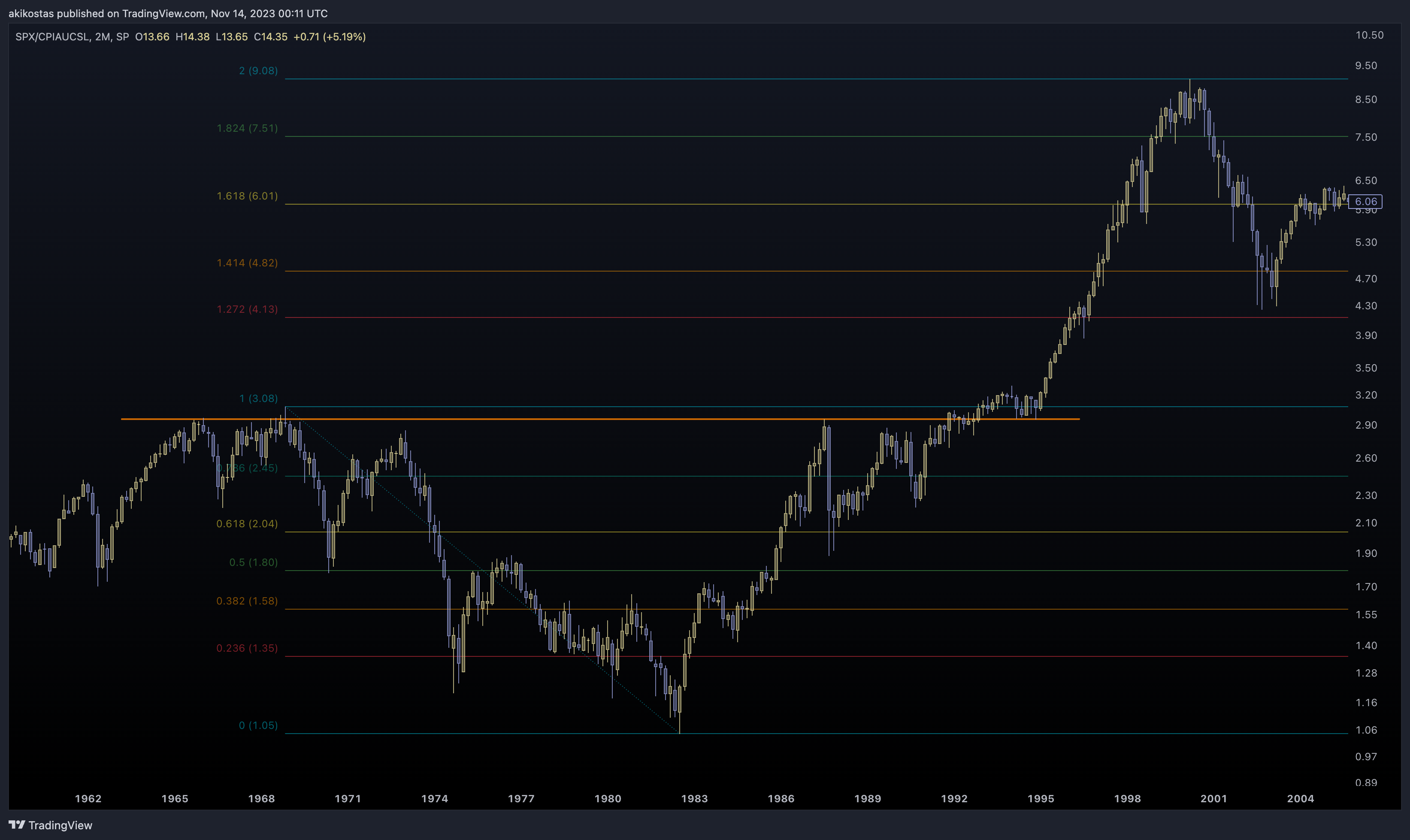This screenshot has width=1410, height=840.
Task: Click the 1995 time axis label
Action: 1041,799
